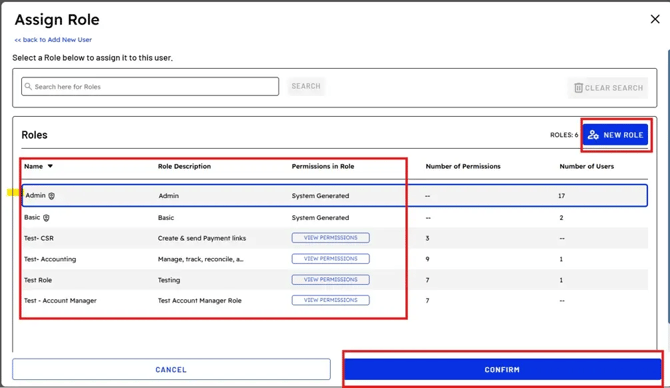The height and width of the screenshot is (388, 670).
Task: Click the Manage, track, reconcile description
Action: tap(200, 259)
